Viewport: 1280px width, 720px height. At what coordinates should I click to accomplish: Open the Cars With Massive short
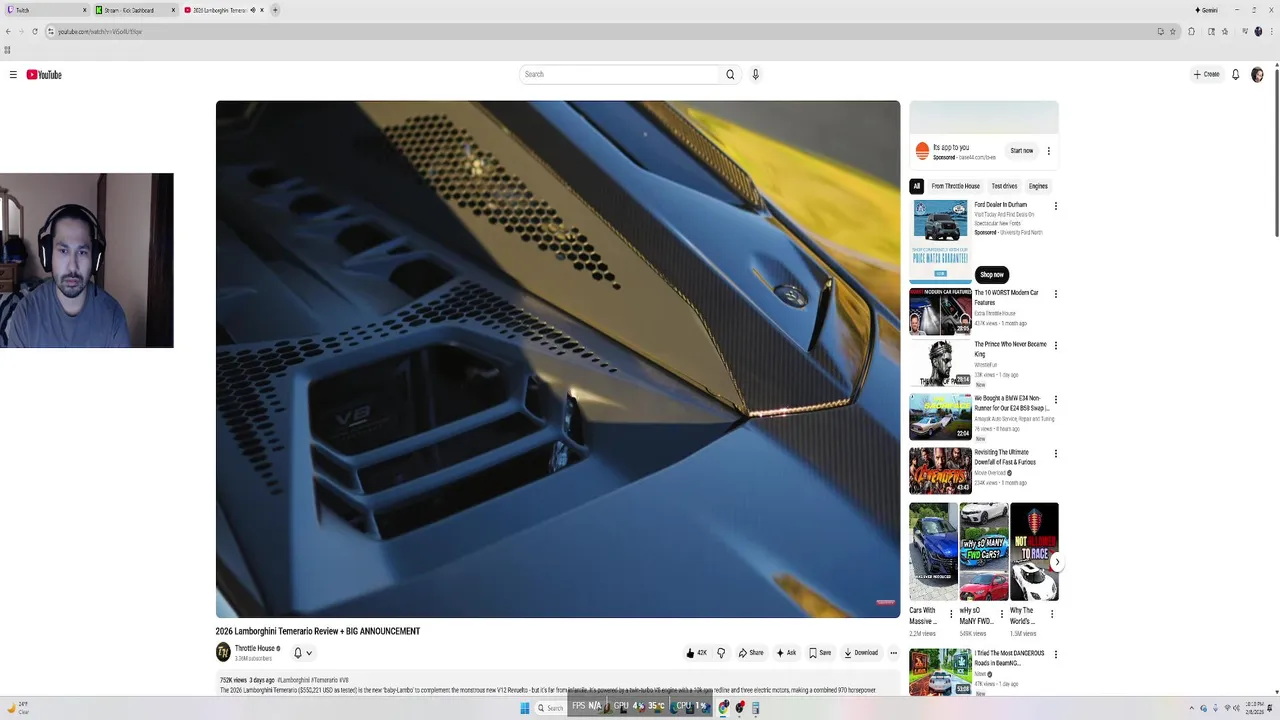[x=933, y=551]
